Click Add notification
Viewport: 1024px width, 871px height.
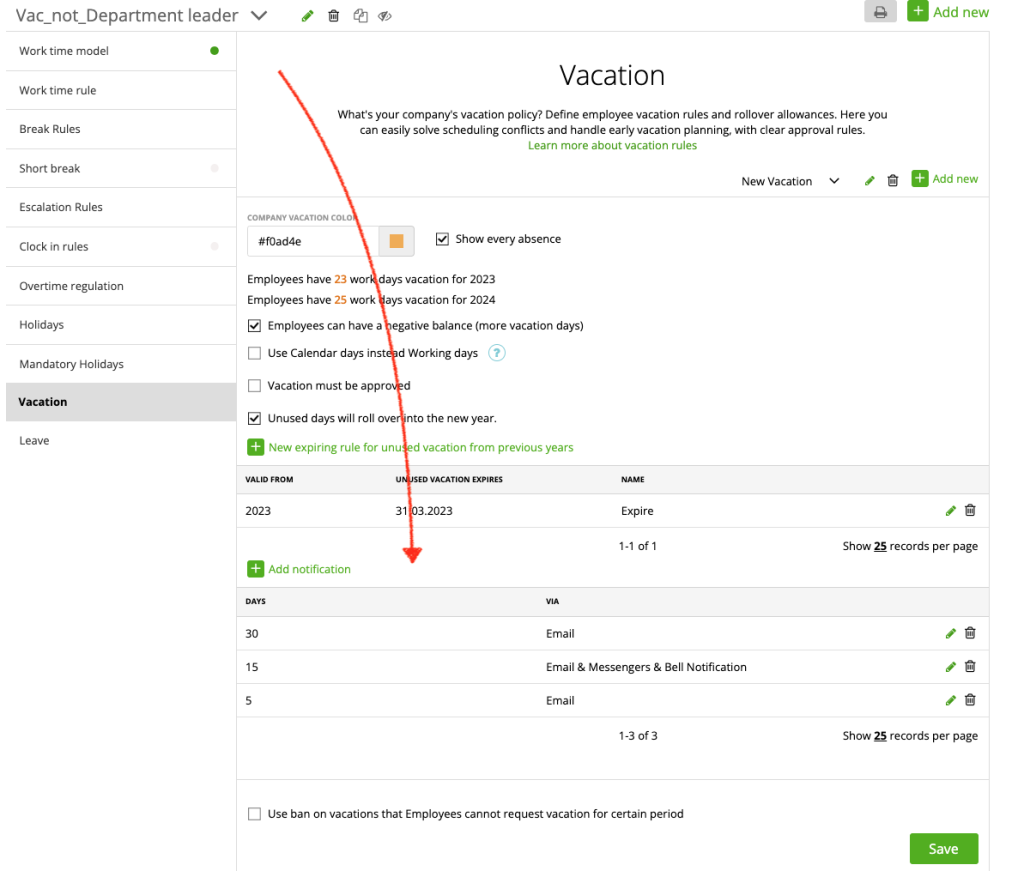(x=299, y=569)
